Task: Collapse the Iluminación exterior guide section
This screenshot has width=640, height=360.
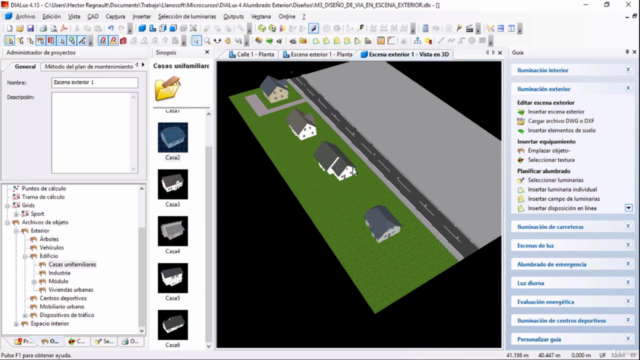Action: click(x=628, y=89)
